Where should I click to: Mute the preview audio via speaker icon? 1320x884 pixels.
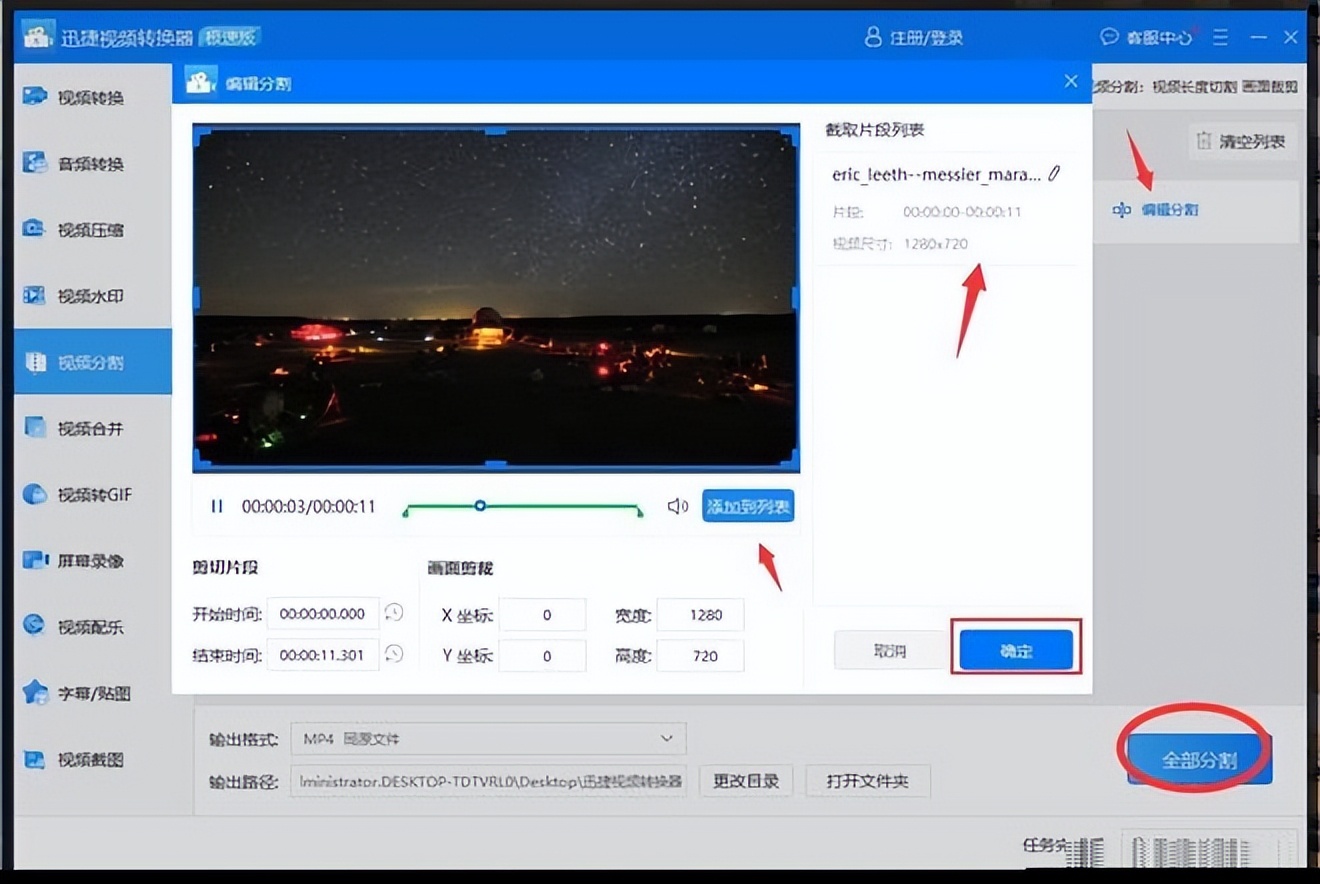click(x=679, y=506)
